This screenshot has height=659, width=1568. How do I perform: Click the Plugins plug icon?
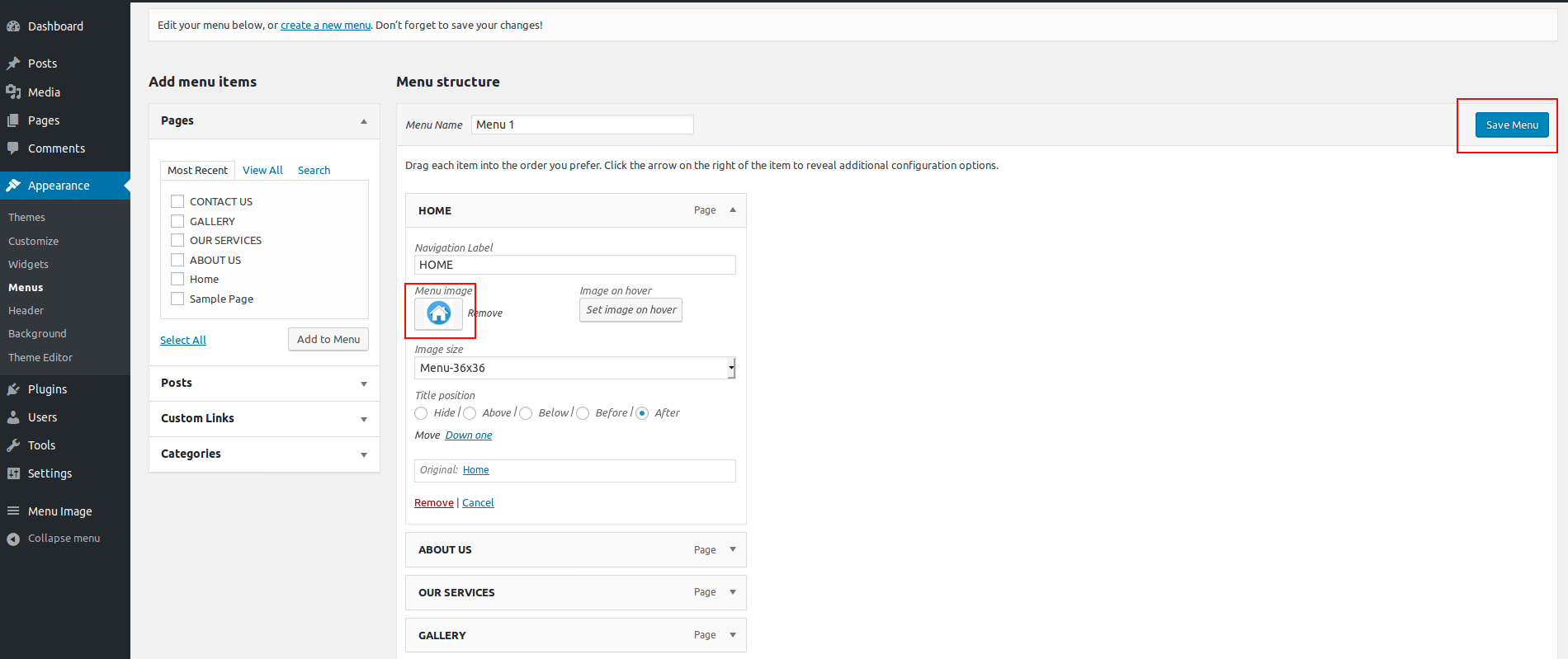(13, 389)
